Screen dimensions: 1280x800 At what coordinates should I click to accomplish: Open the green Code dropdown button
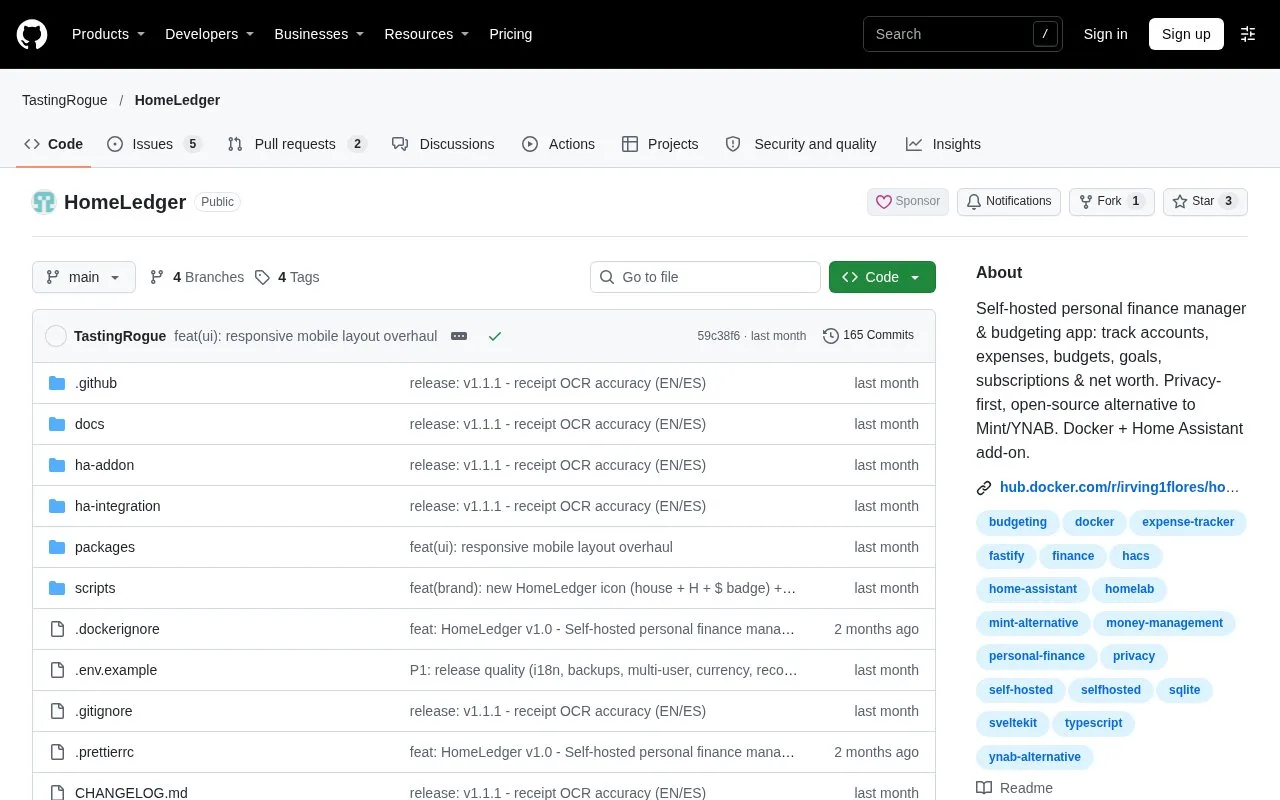click(882, 277)
